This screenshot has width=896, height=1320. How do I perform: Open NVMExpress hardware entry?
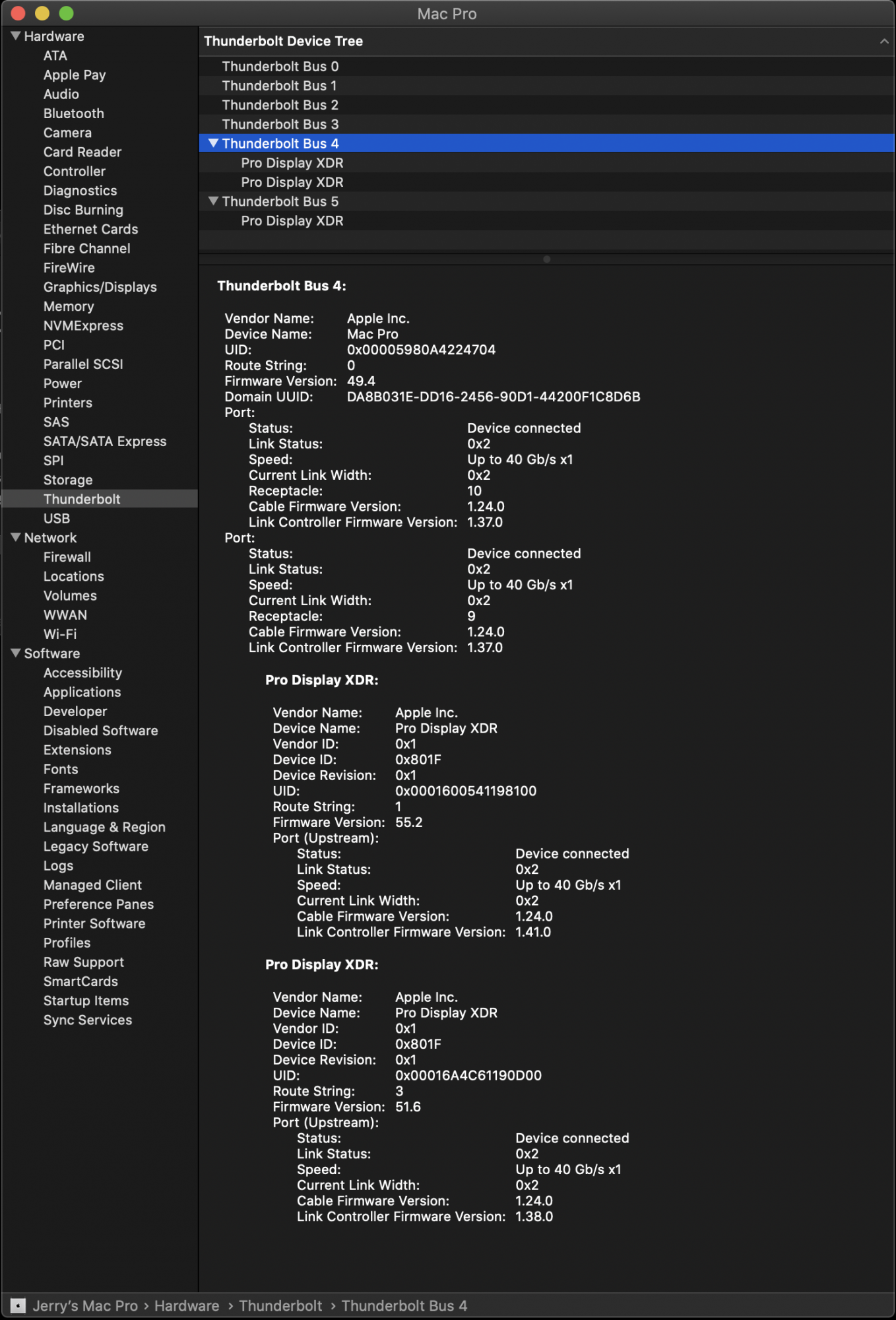coord(83,325)
